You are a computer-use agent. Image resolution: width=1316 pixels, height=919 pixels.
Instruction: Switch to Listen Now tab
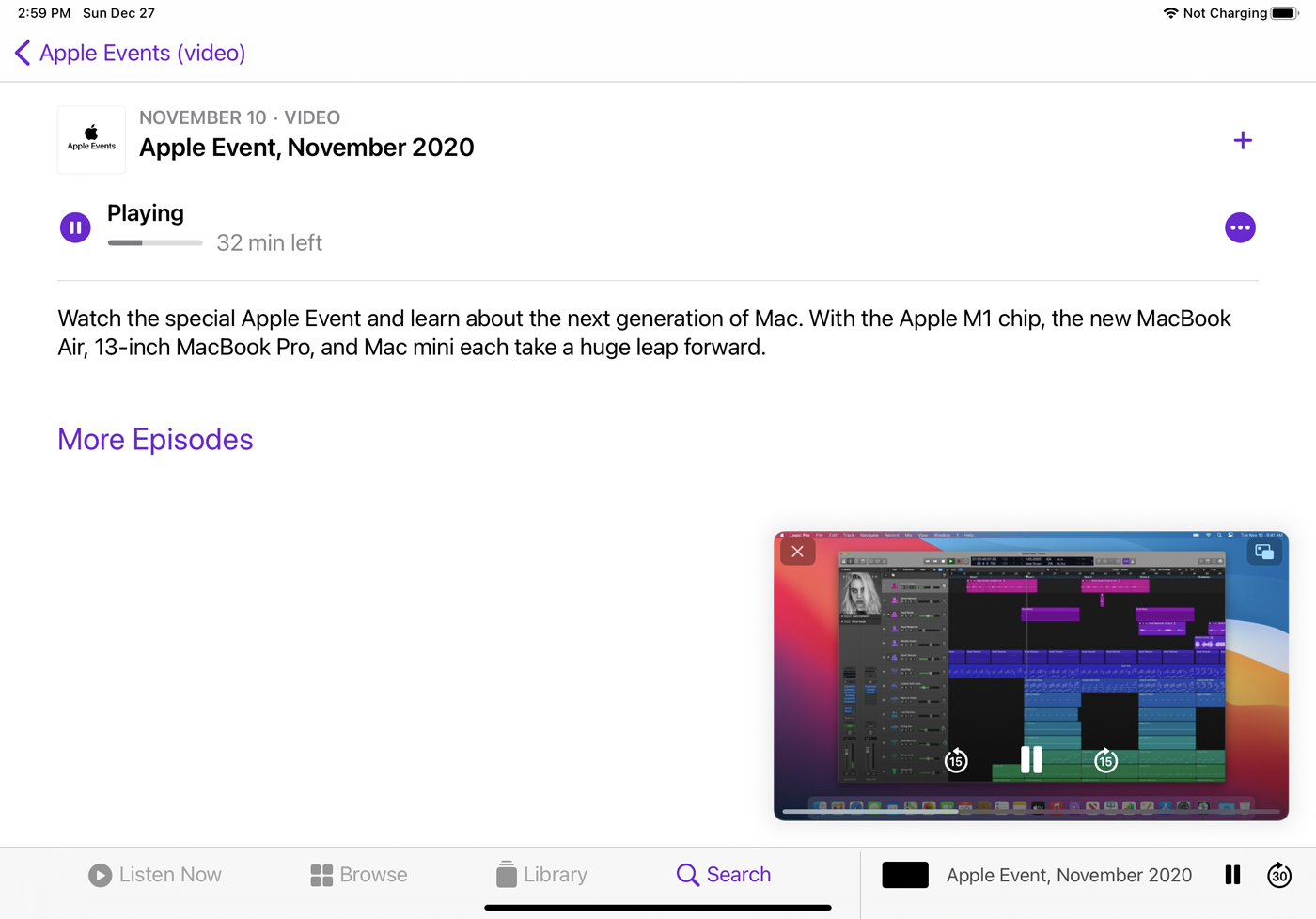tap(155, 875)
